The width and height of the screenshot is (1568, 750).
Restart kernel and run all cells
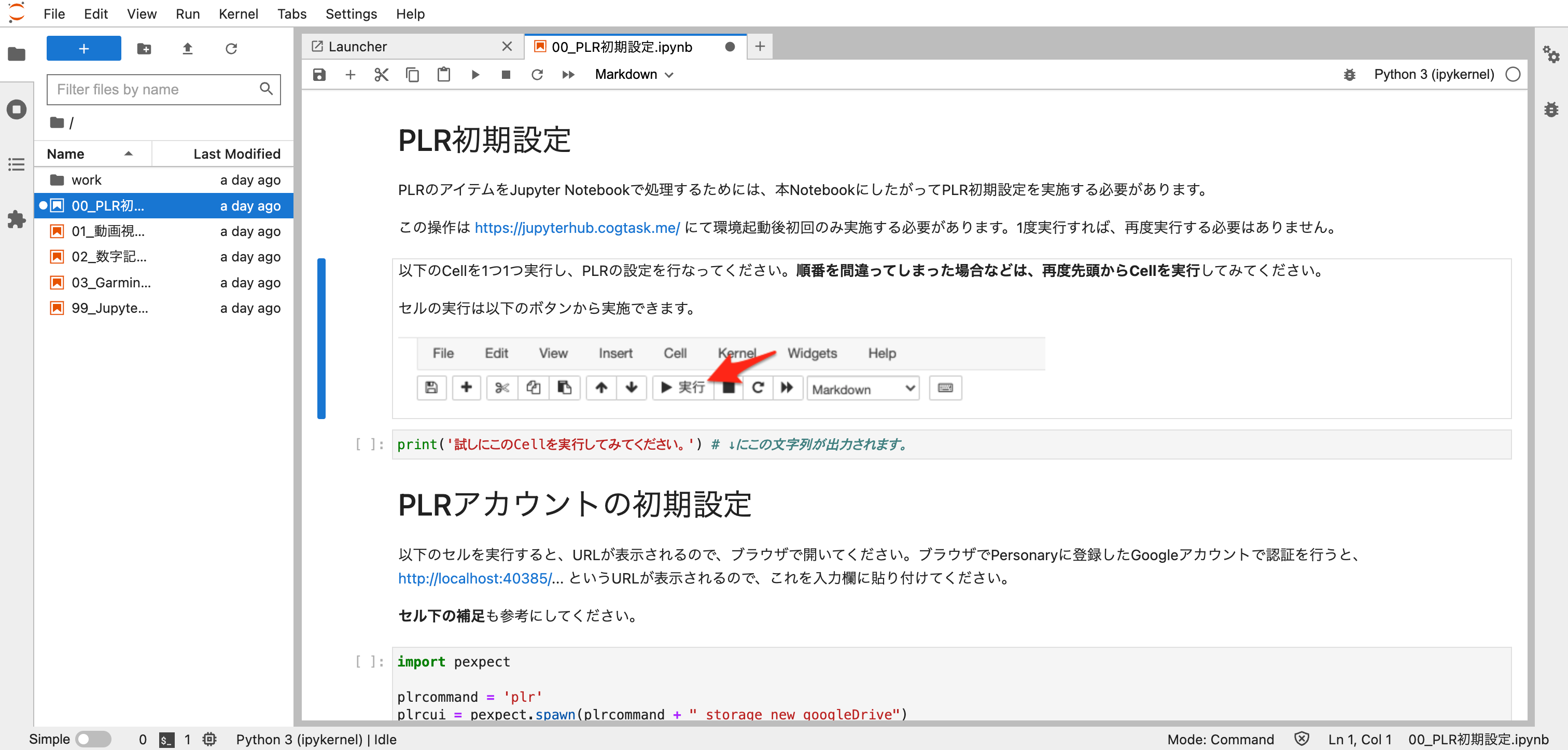coord(568,74)
